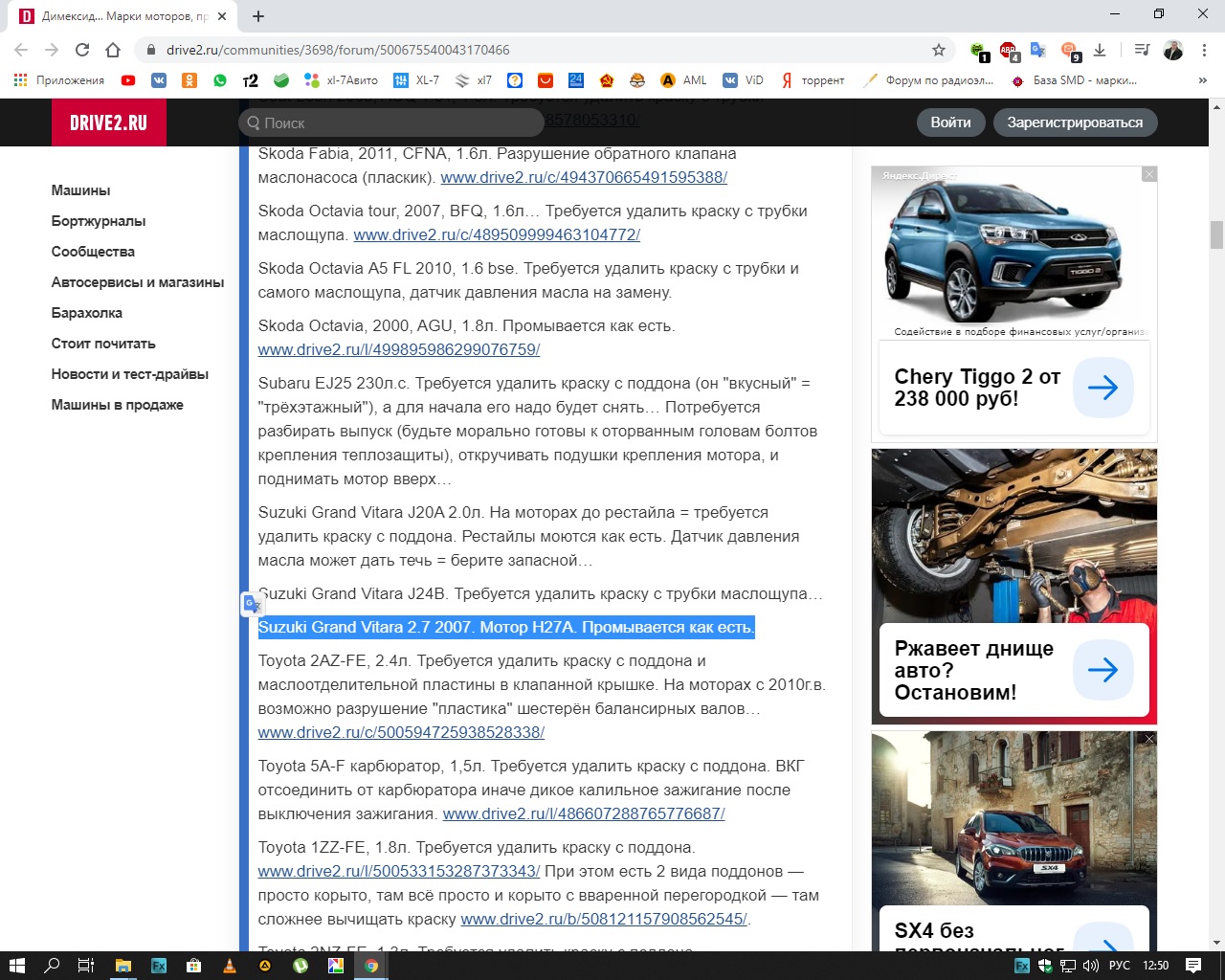Focus the Поиск search field
This screenshot has width=1225, height=980.
click(x=392, y=122)
